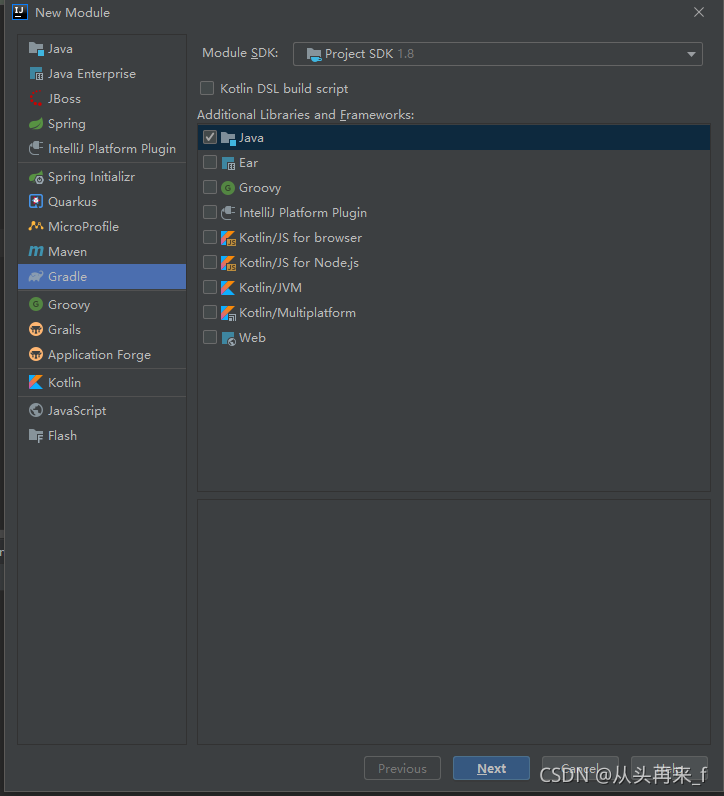Check the Ear framework checkbox
The width and height of the screenshot is (724, 796).
click(210, 162)
